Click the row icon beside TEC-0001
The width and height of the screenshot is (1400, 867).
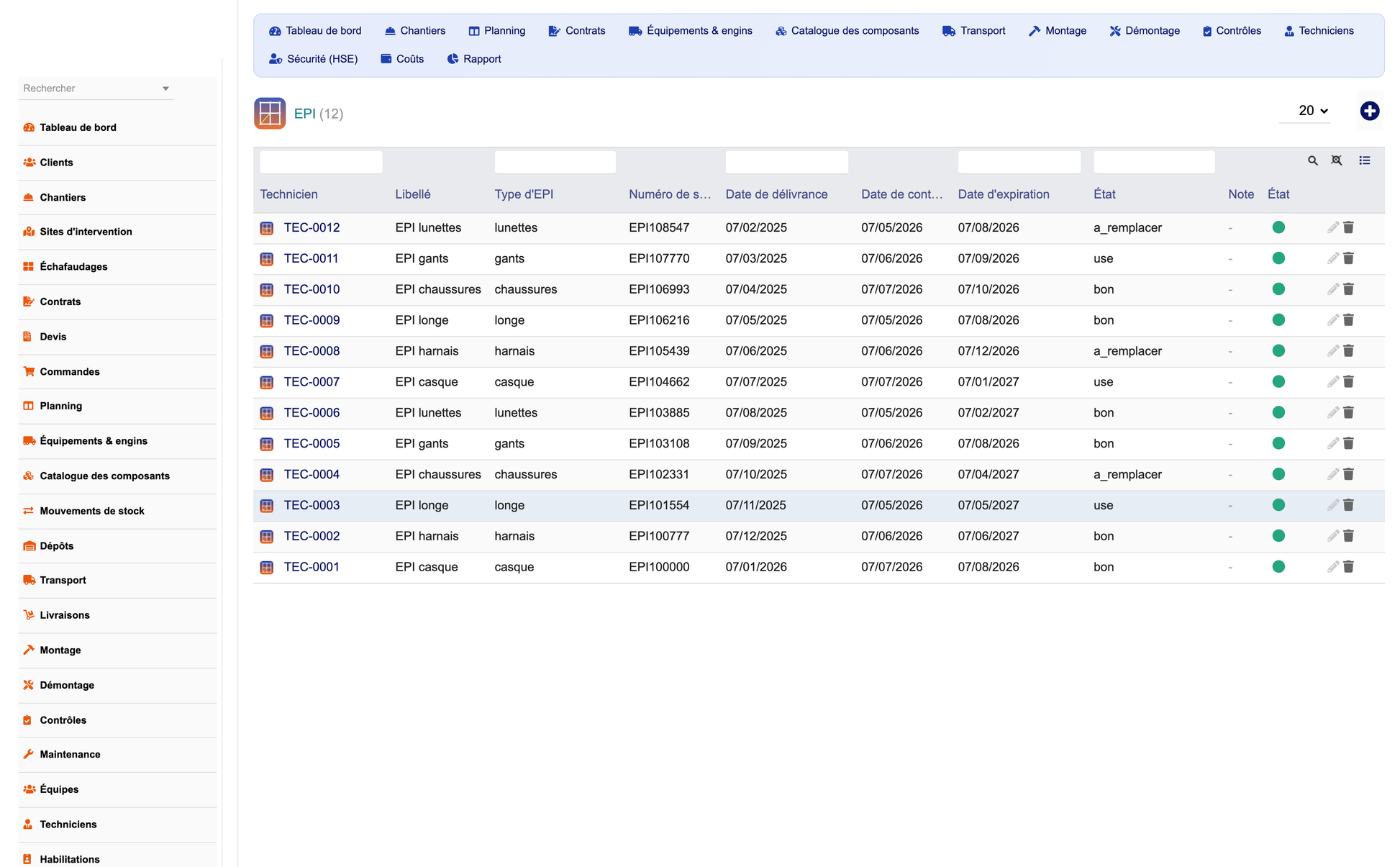(x=266, y=568)
